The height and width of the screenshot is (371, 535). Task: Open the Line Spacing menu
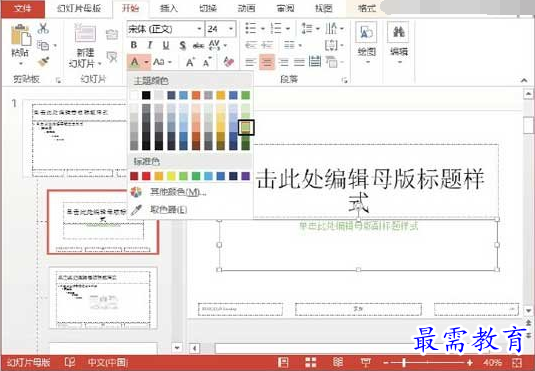310,28
